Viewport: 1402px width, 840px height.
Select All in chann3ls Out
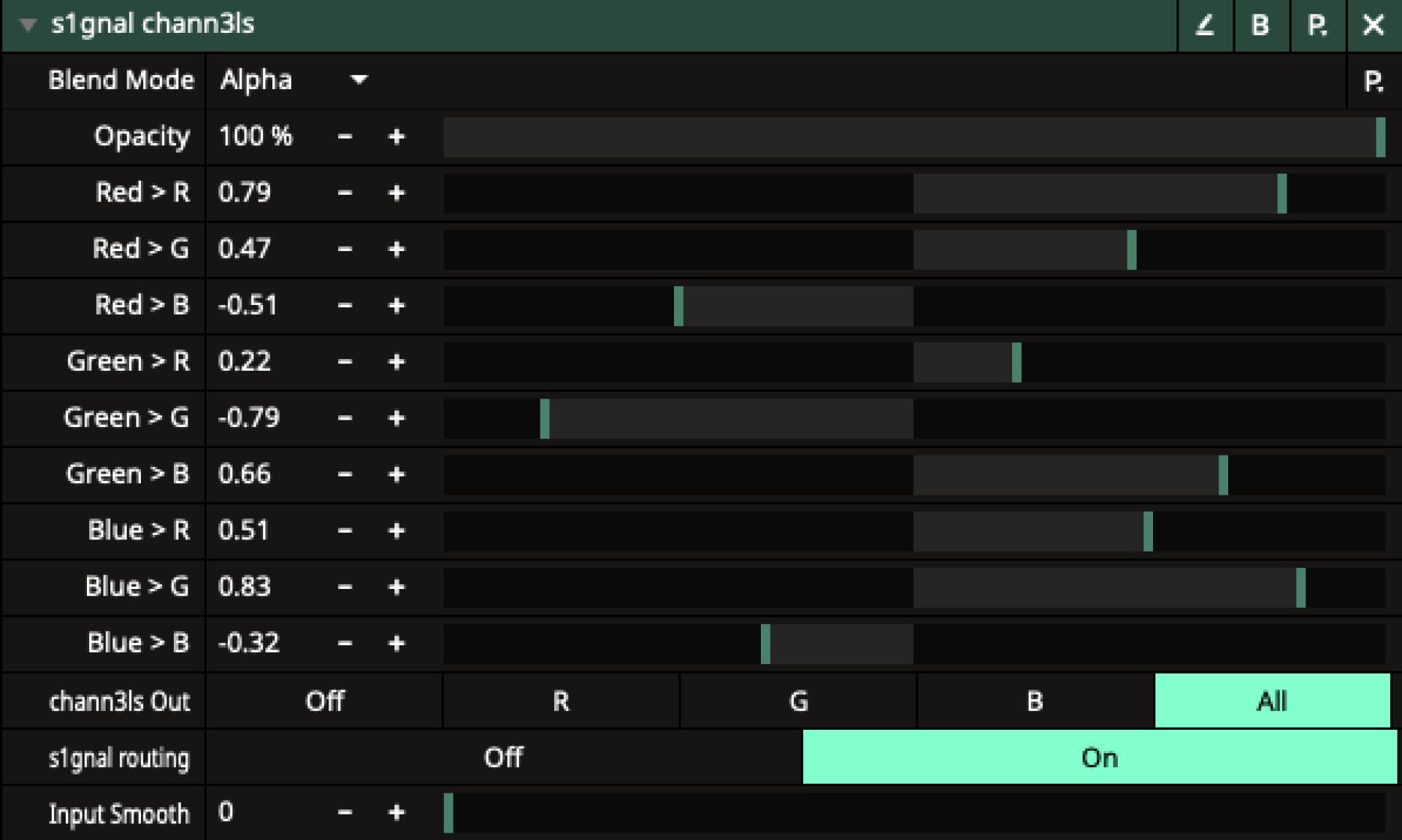click(1271, 701)
